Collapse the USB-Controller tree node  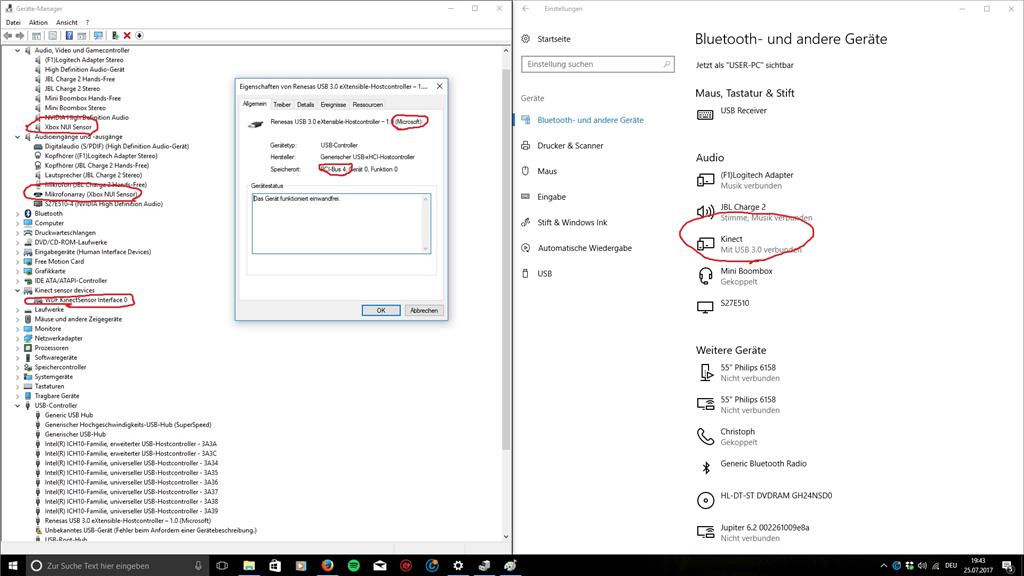click(18, 406)
